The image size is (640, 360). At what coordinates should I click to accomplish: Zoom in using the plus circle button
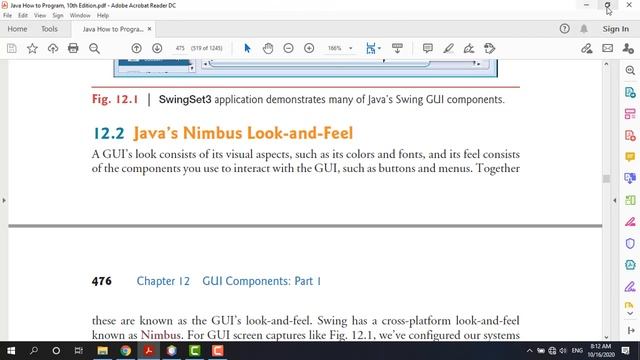(x=309, y=48)
